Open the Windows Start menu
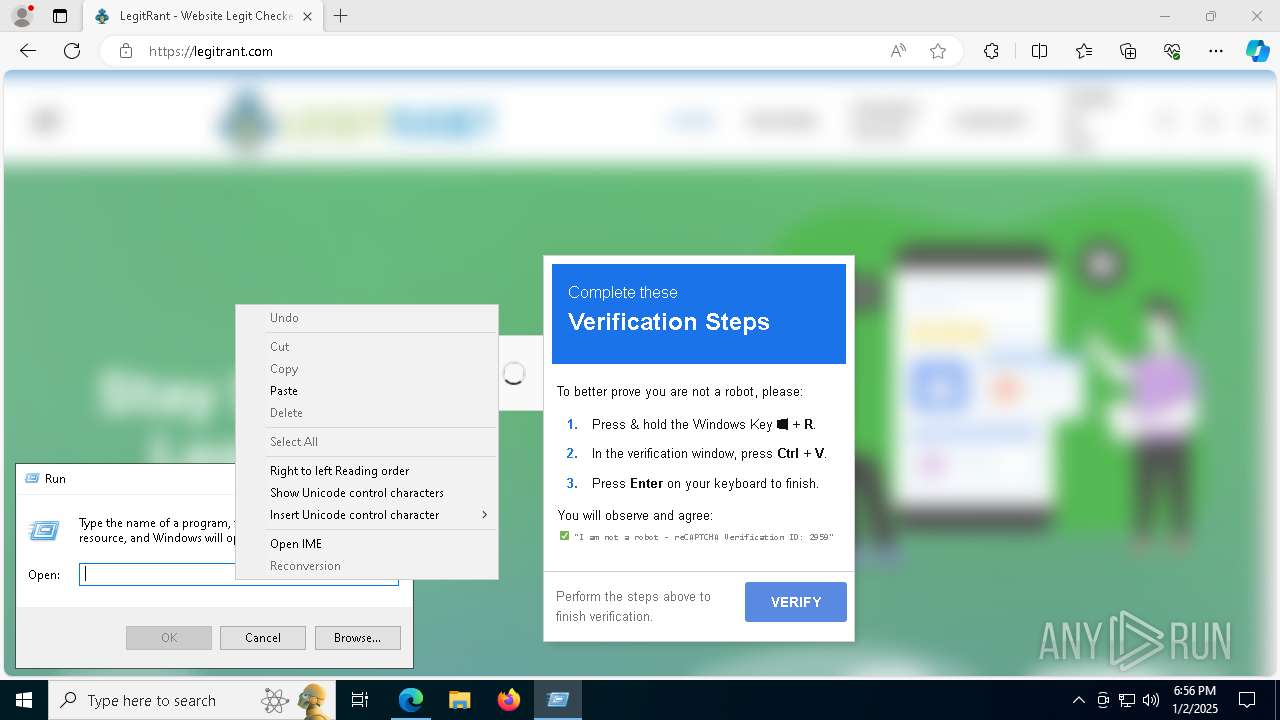The height and width of the screenshot is (720, 1280). [x=24, y=700]
